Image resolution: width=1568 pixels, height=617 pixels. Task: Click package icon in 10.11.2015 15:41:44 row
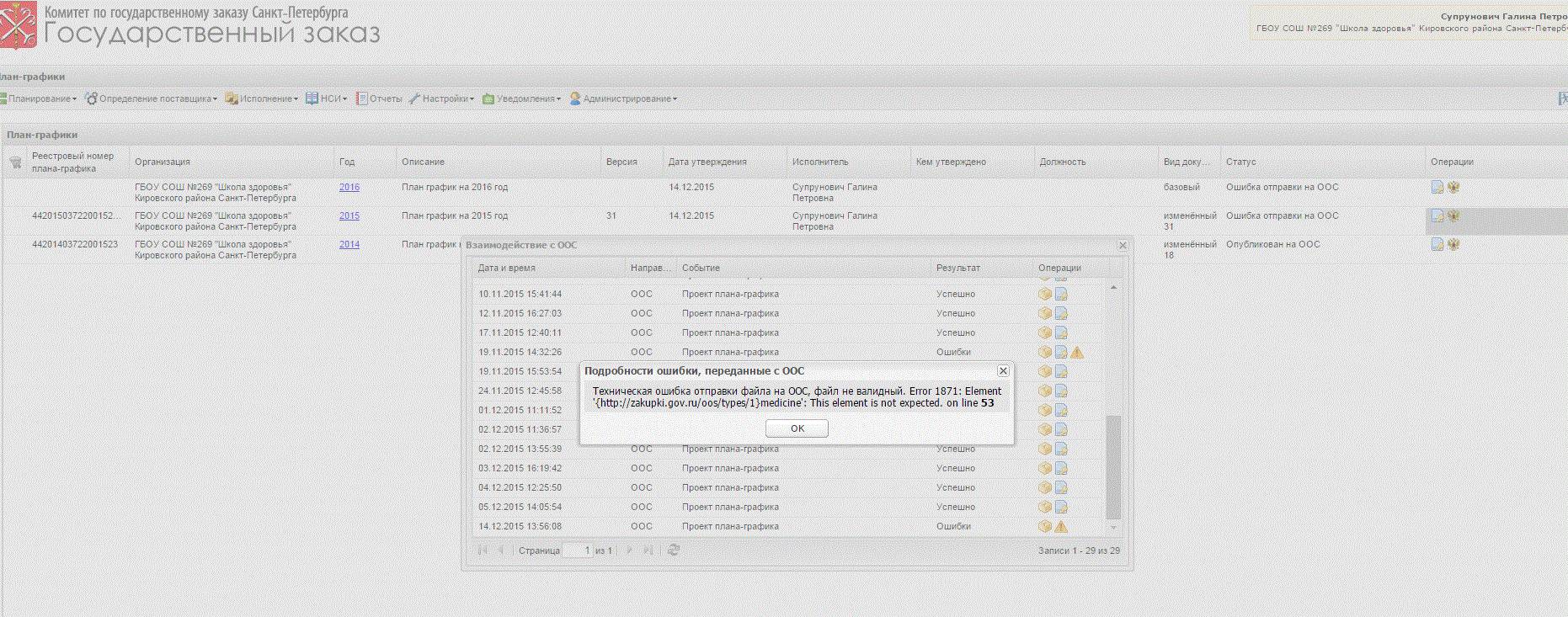click(x=1045, y=294)
